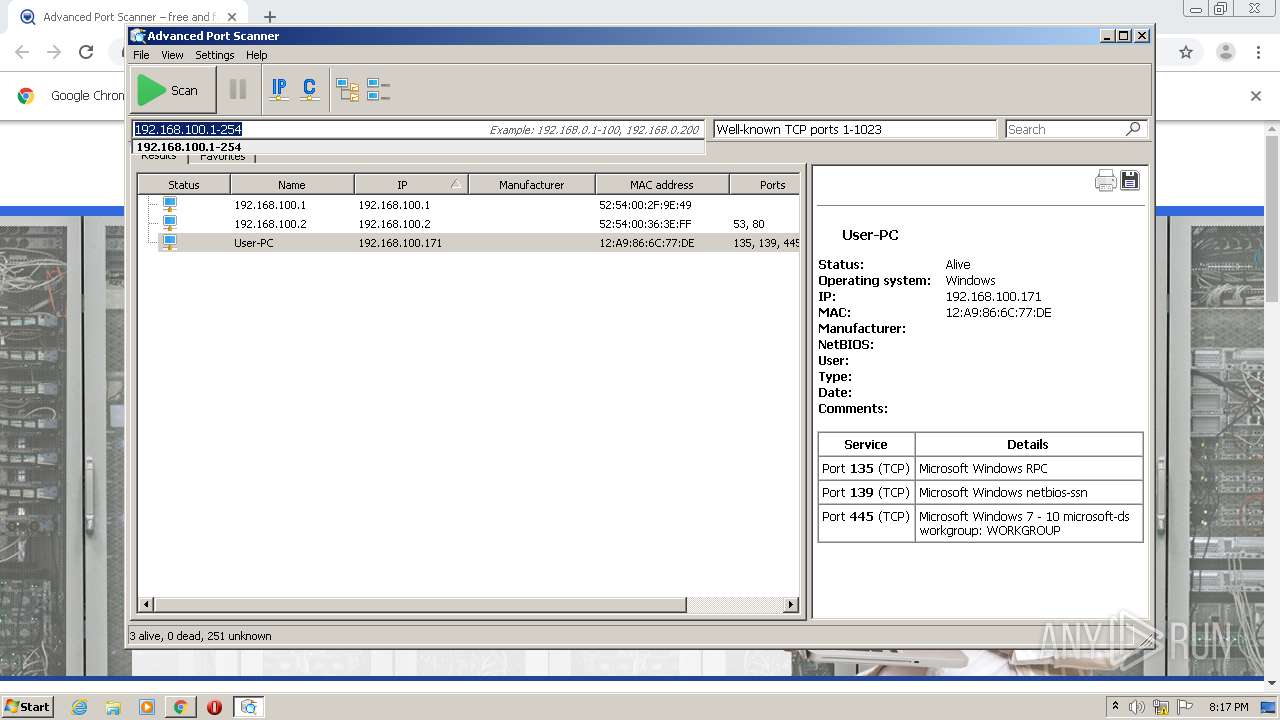Click left arrow of horizontal scrollbar

point(146,605)
